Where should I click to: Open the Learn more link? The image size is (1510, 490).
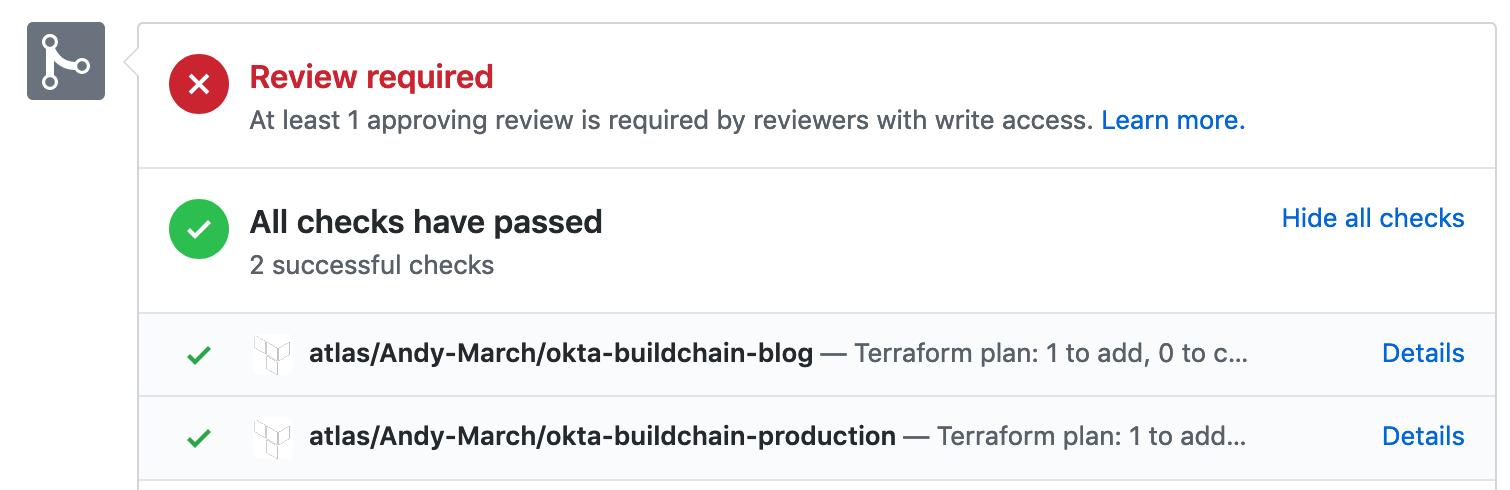point(1173,121)
